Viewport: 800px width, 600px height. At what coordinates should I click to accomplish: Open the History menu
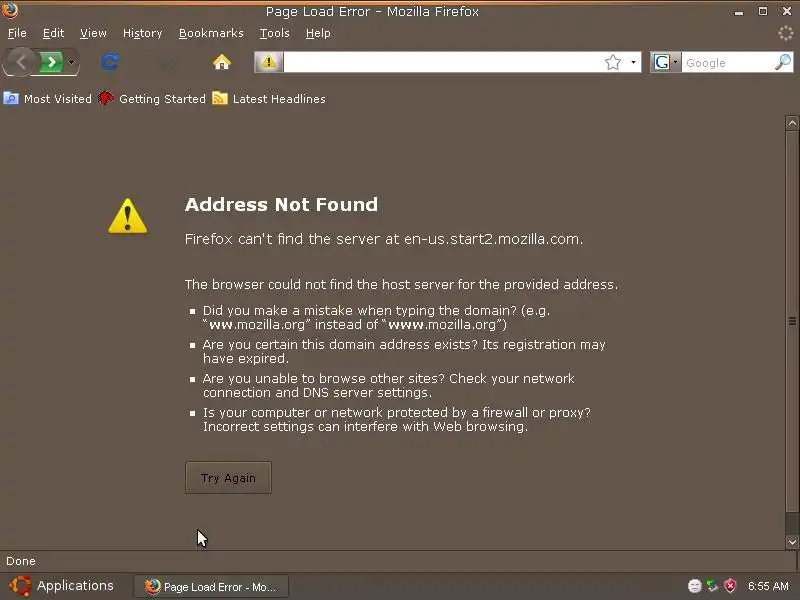pos(142,33)
